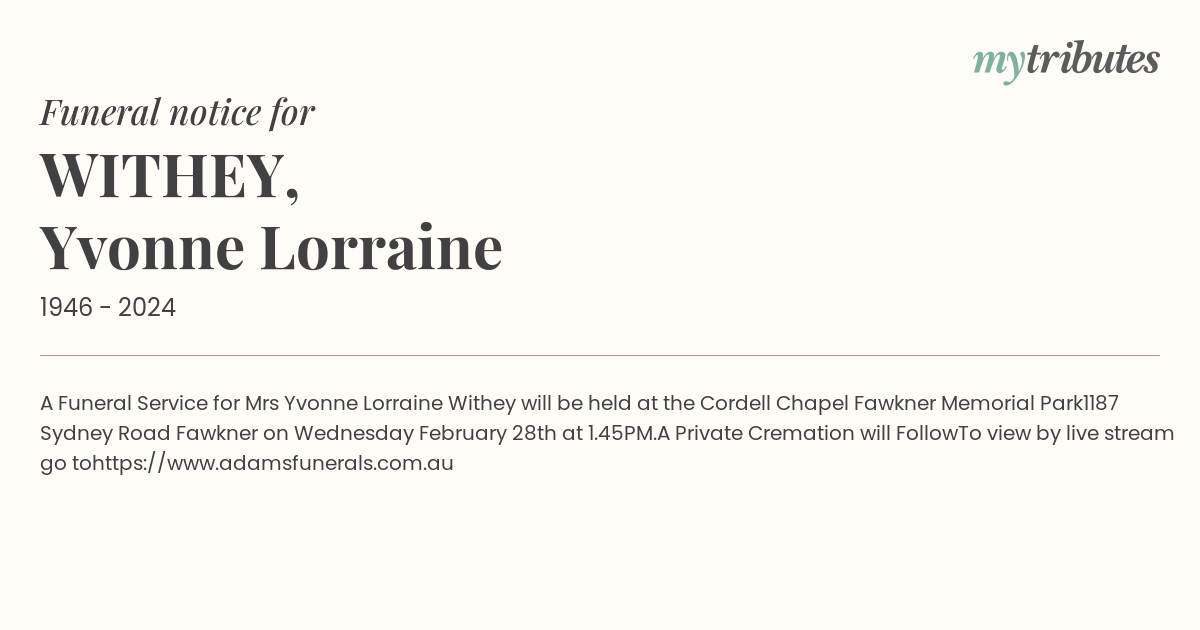This screenshot has height=630, width=1200.
Task: Select the surname WITHEY heading
Action: point(169,176)
